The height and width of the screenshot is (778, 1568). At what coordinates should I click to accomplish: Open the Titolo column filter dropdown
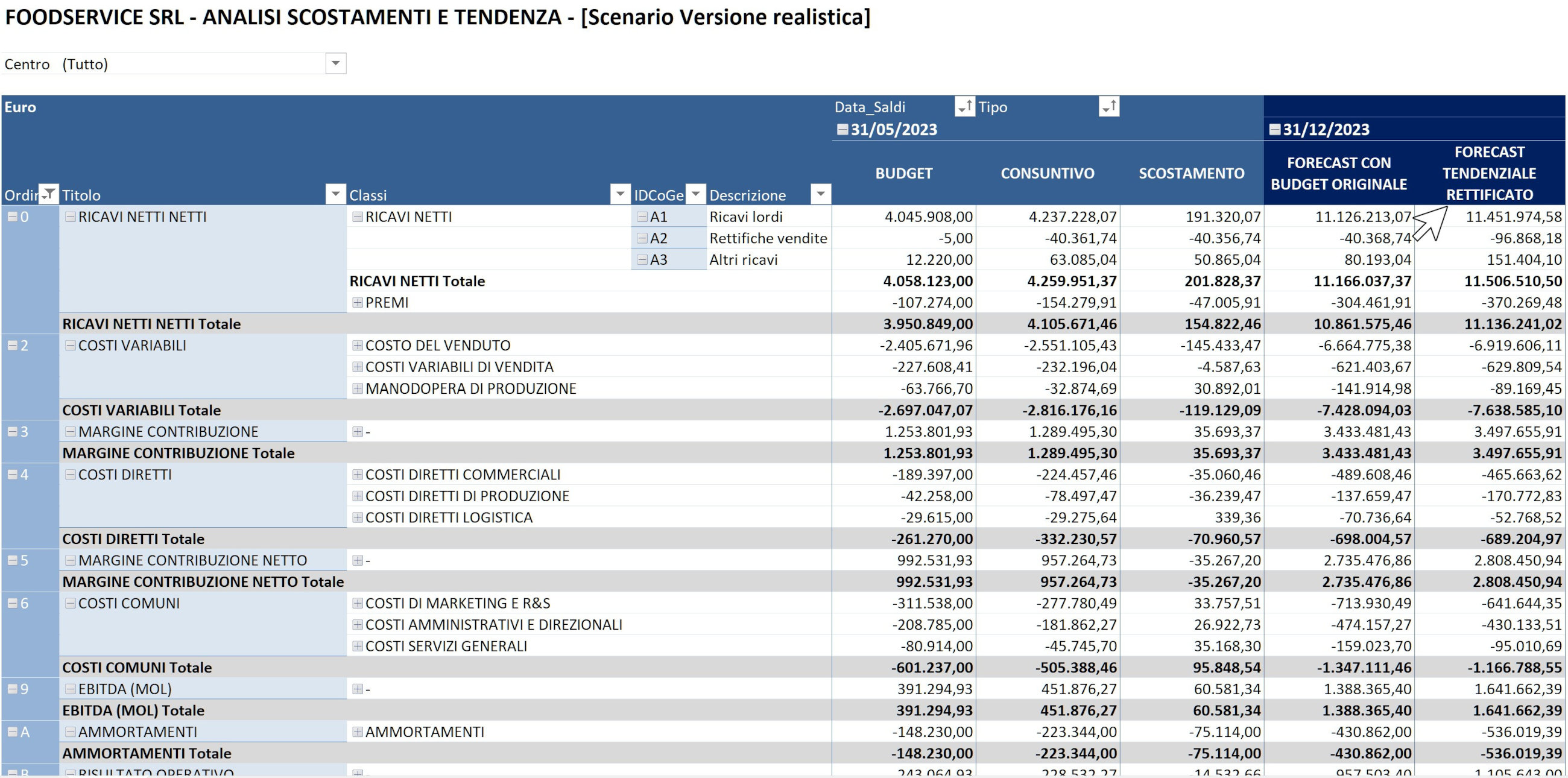pyautogui.click(x=335, y=194)
